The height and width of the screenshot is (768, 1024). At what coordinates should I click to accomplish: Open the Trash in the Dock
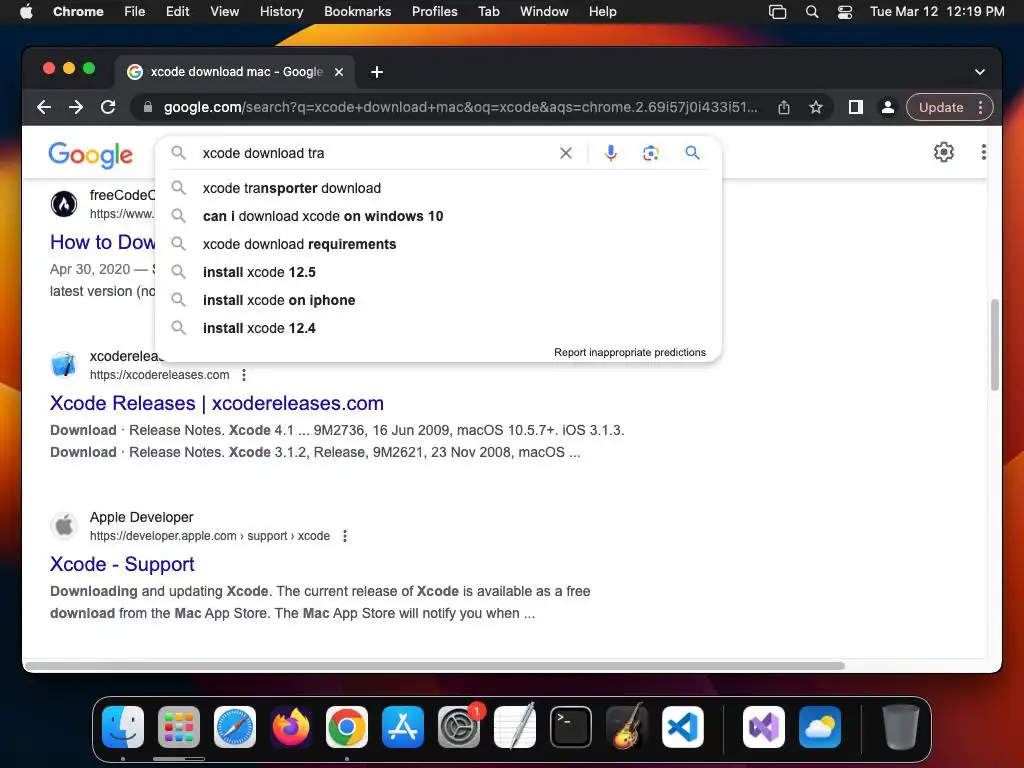tap(901, 727)
